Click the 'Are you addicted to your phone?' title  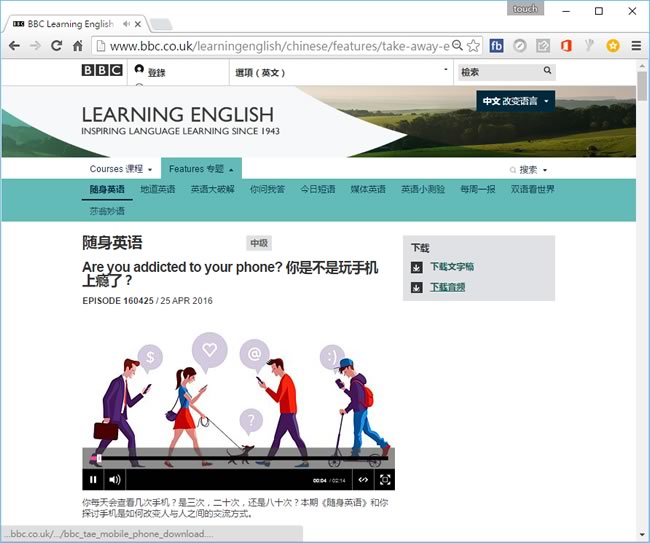tap(230, 274)
